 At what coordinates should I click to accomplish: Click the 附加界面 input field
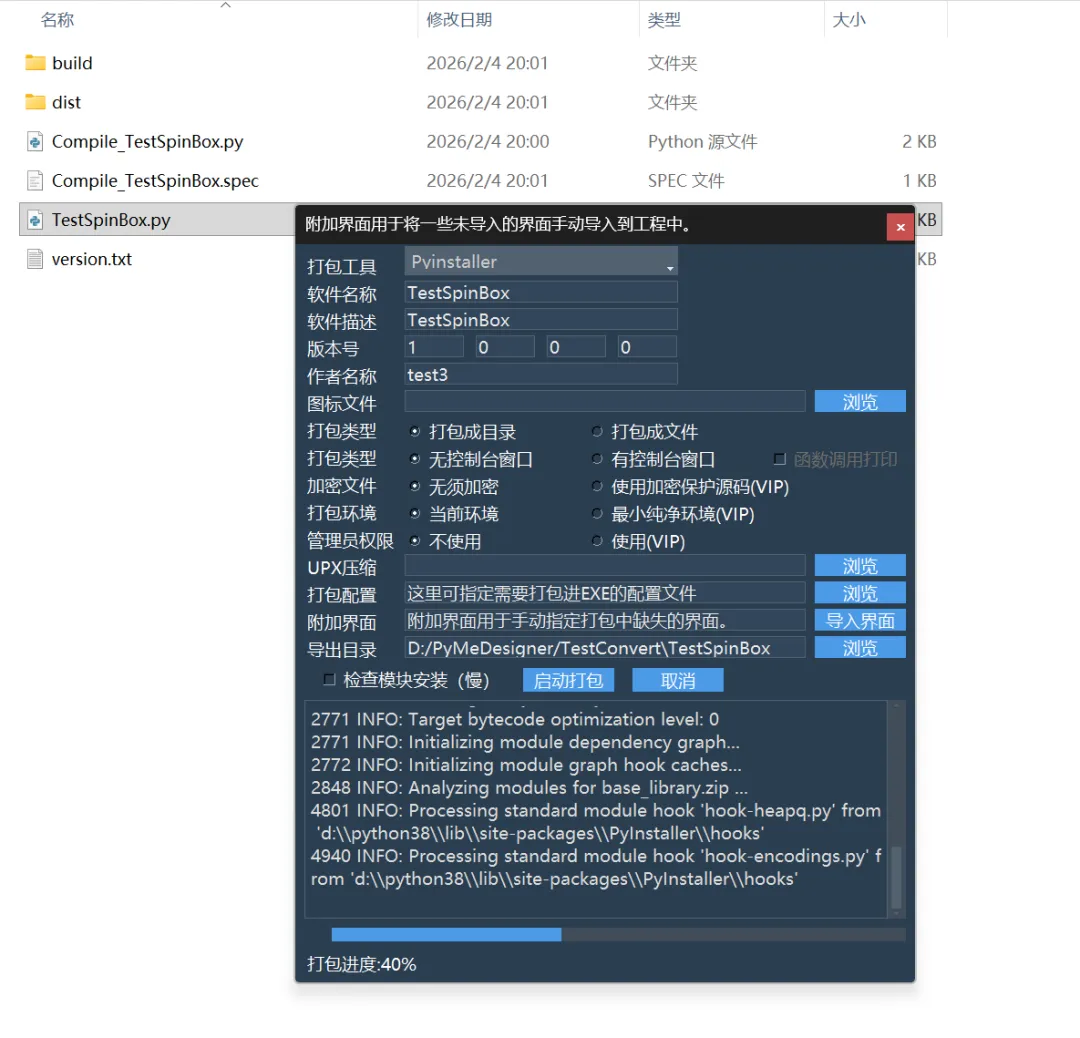(605, 621)
